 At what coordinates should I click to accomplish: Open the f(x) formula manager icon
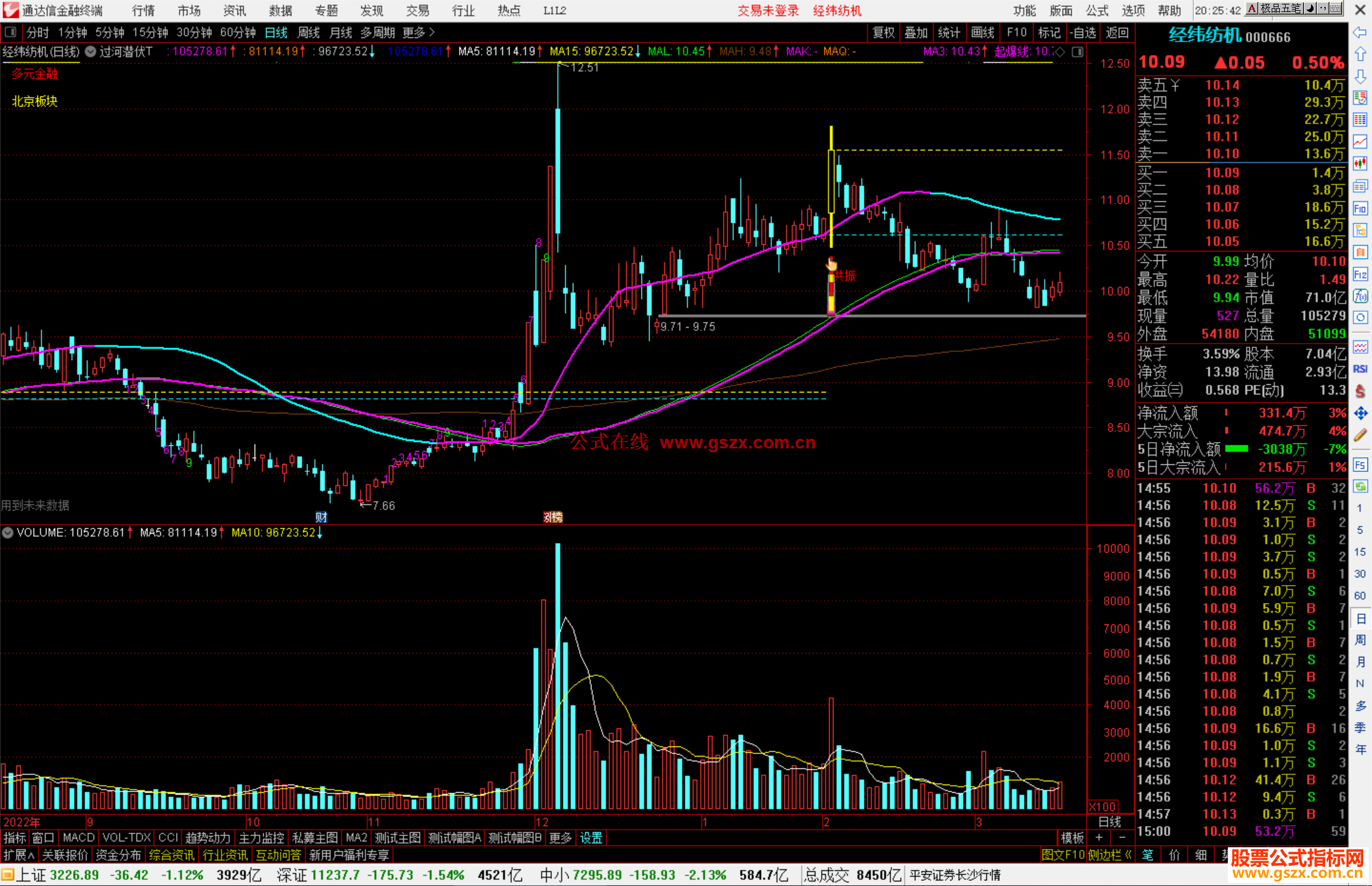point(1360,296)
